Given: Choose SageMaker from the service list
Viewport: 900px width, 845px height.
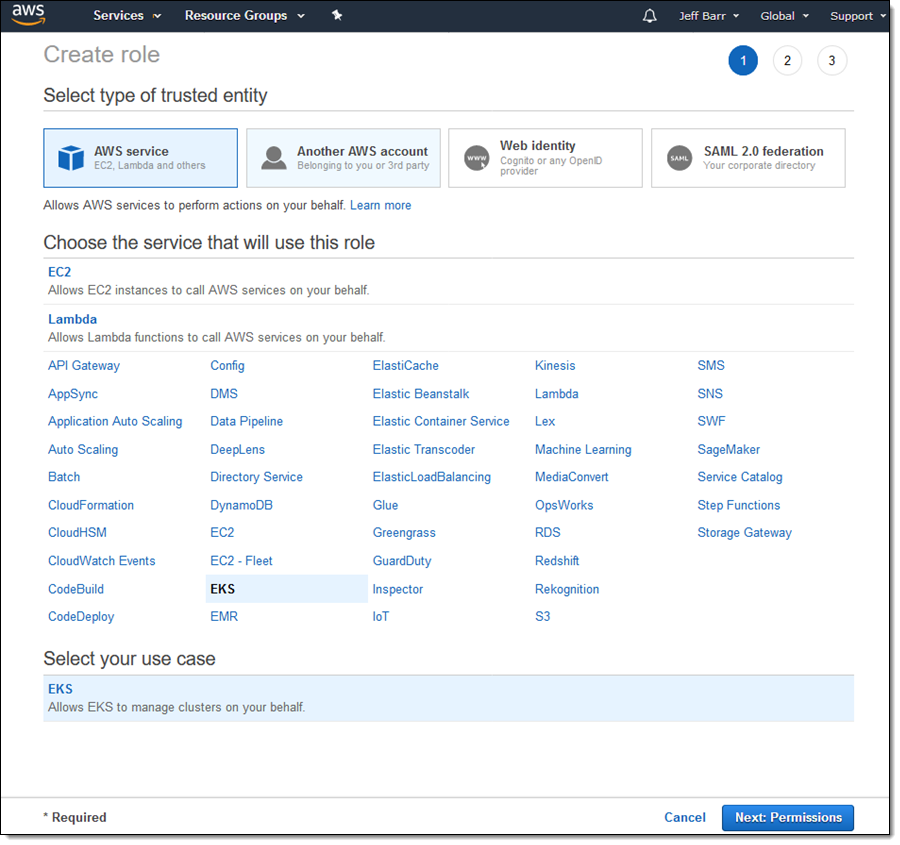Looking at the screenshot, I should (728, 449).
